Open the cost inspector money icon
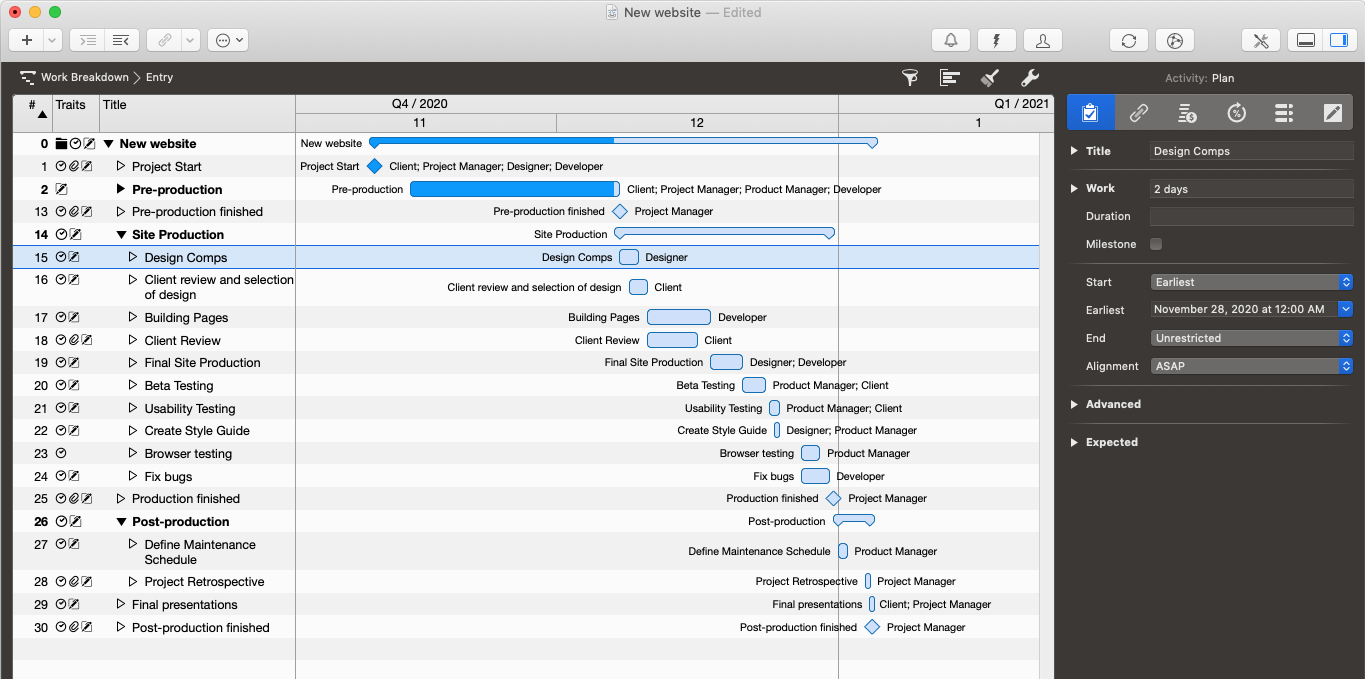The width and height of the screenshot is (1365, 679). click(x=1186, y=112)
